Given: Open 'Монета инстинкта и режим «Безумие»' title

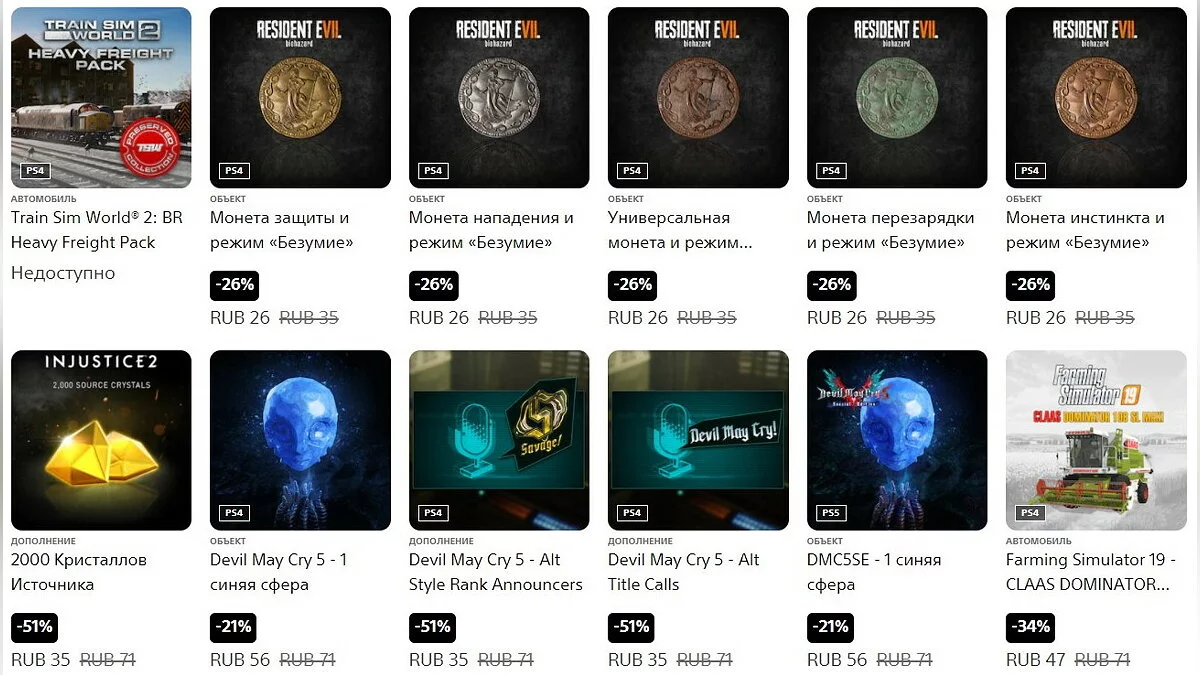Looking at the screenshot, I should (x=1085, y=230).
